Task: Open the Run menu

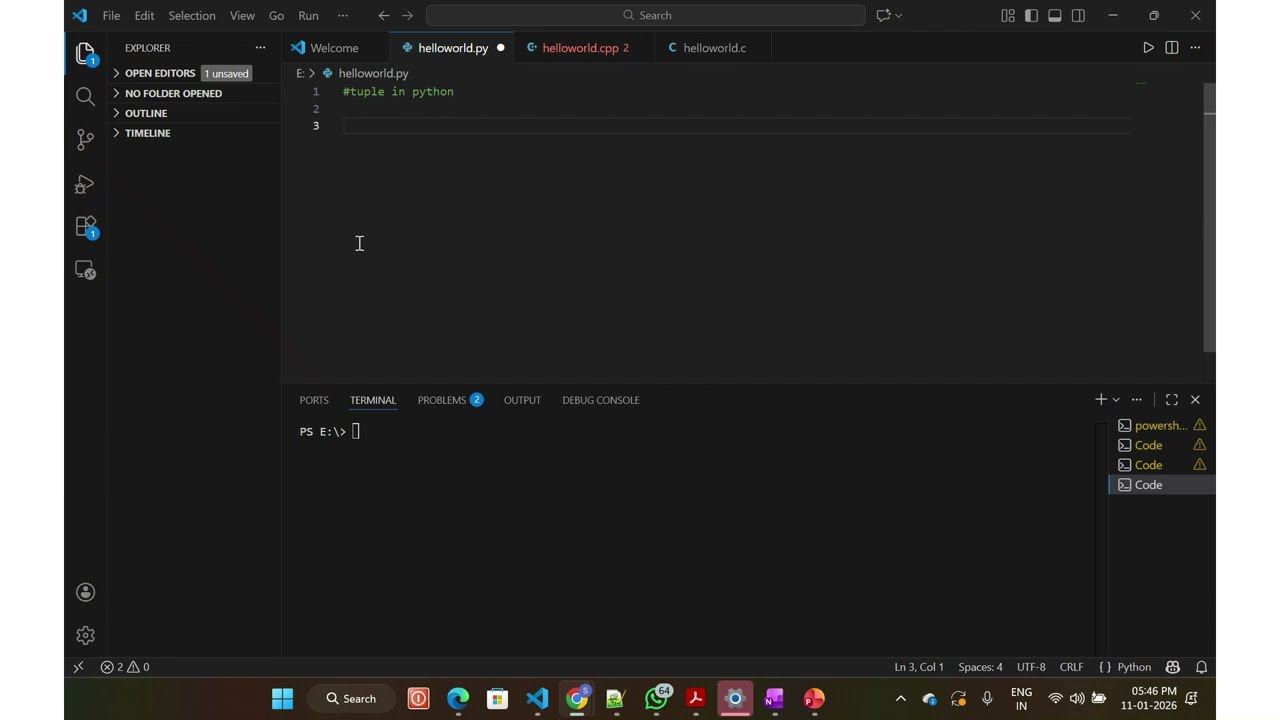Action: coord(309,15)
